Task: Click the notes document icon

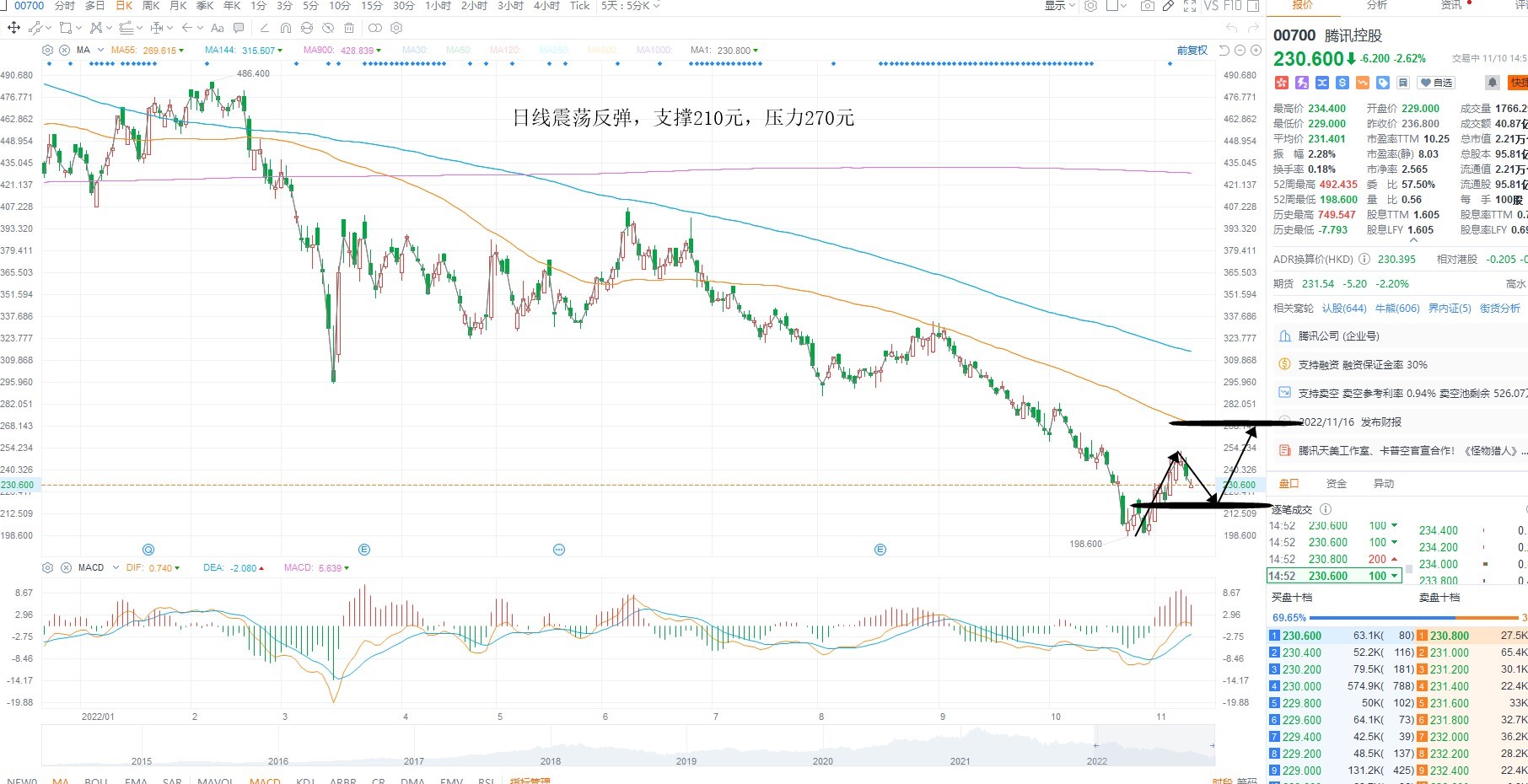Action: point(1403,83)
